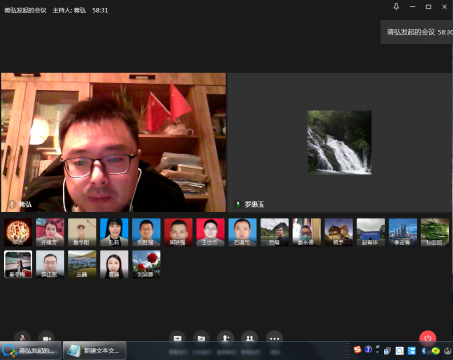Open the participants list icon
Viewport: 453px width, 360px height.
[249, 338]
